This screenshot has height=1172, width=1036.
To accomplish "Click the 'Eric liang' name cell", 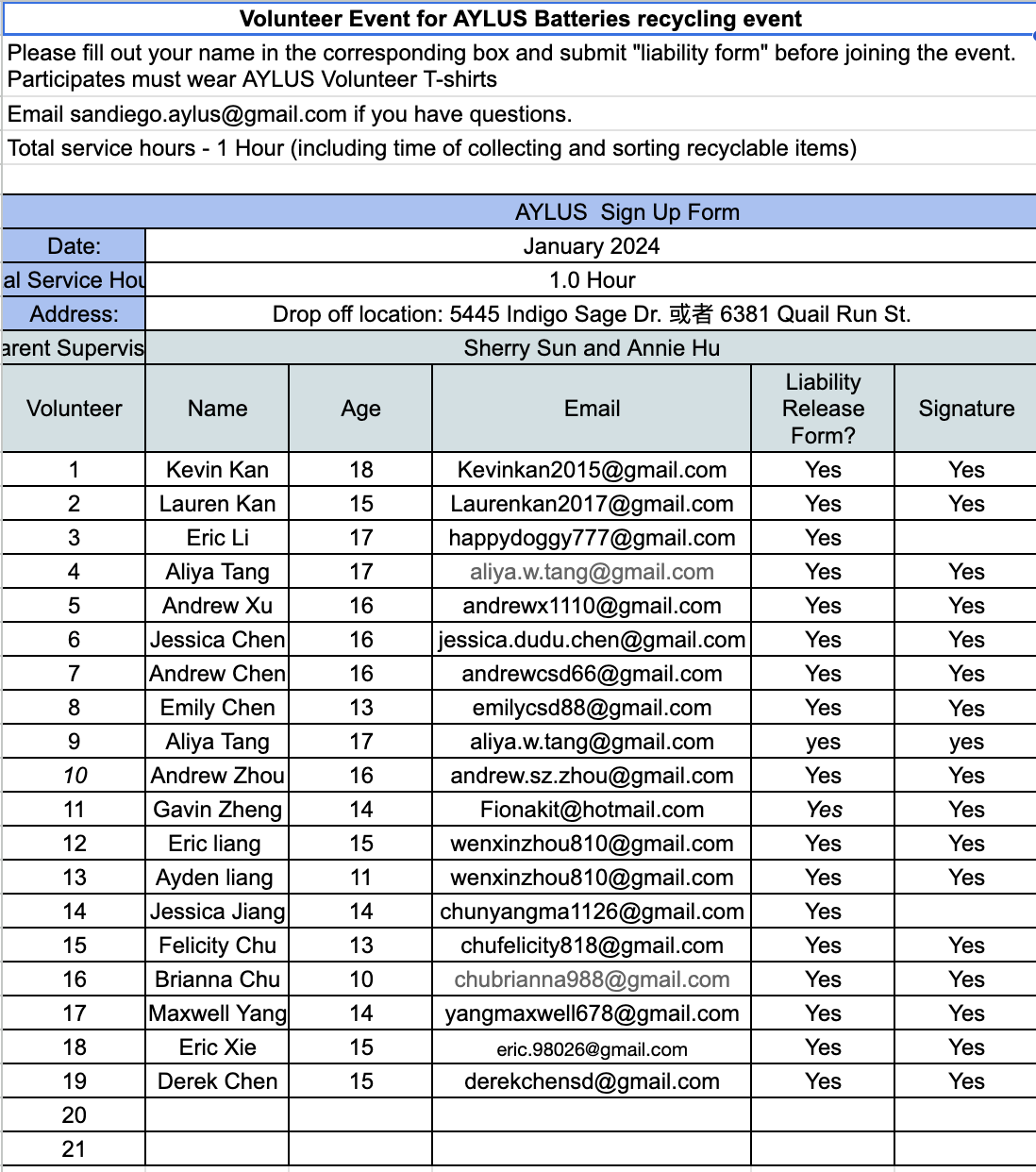I will (218, 844).
